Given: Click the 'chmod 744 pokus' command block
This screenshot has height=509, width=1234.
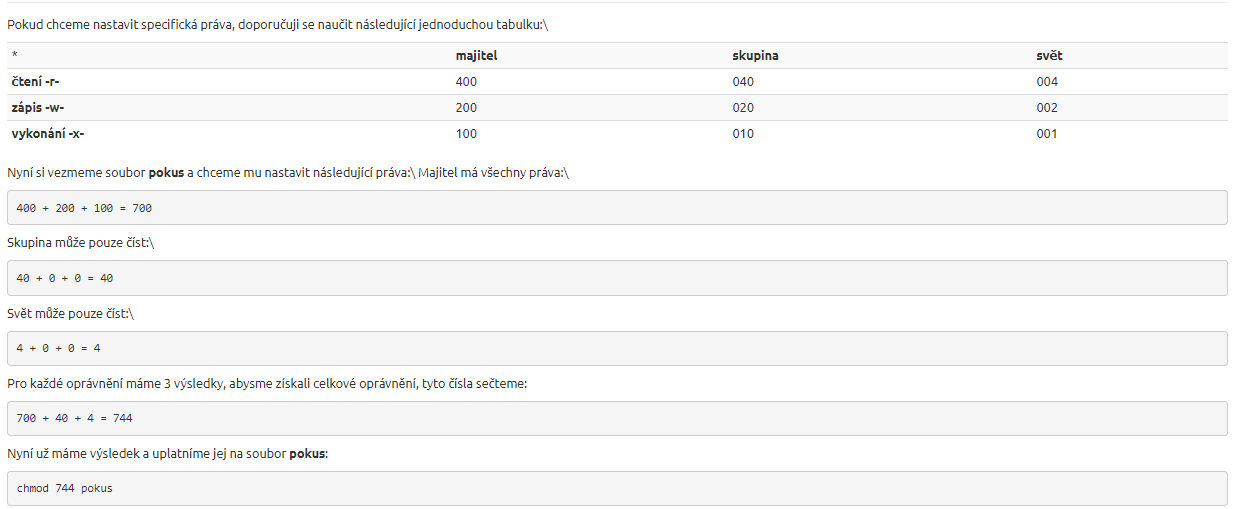Looking at the screenshot, I should click(x=616, y=488).
